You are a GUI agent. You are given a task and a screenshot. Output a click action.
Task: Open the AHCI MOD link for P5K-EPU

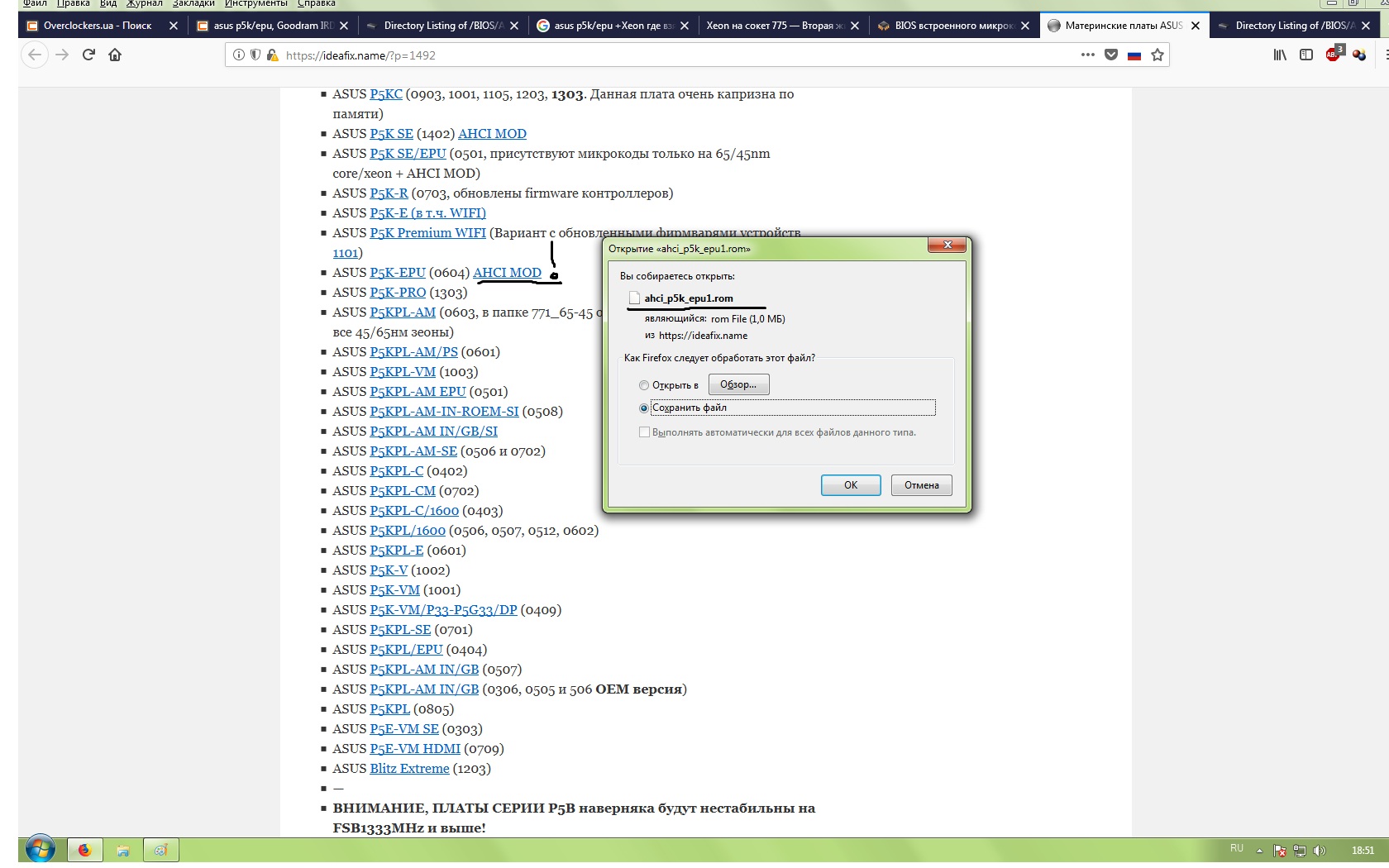[507, 273]
